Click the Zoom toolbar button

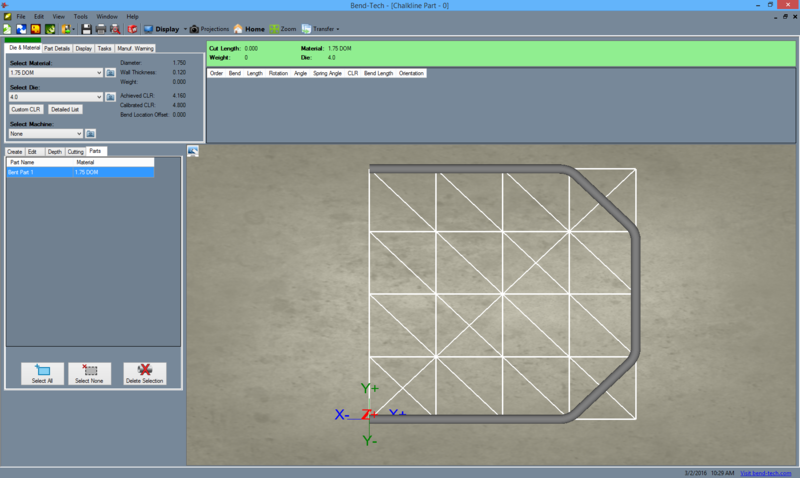[283, 29]
